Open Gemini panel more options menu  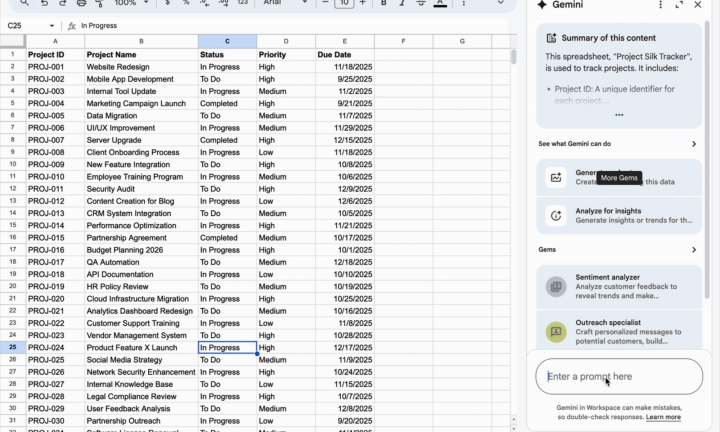pyautogui.click(x=660, y=5)
